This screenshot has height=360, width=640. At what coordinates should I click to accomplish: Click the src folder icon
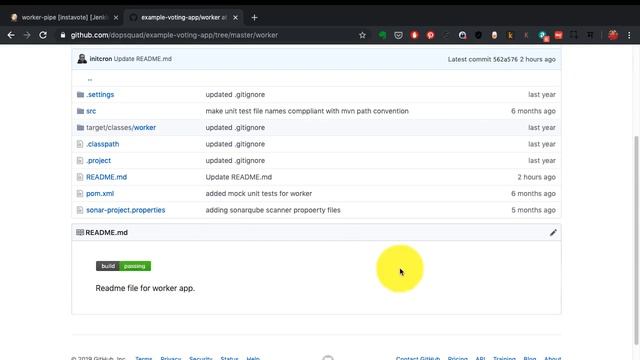80,111
